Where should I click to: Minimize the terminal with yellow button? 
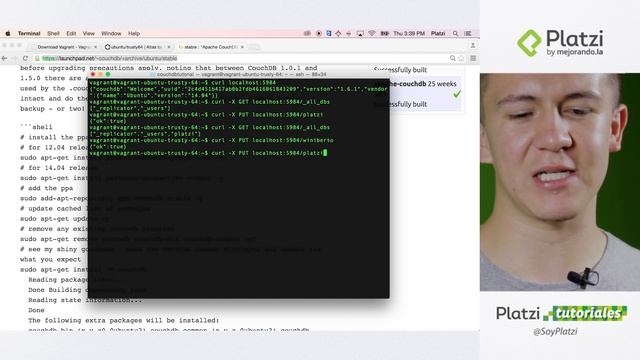click(x=100, y=74)
